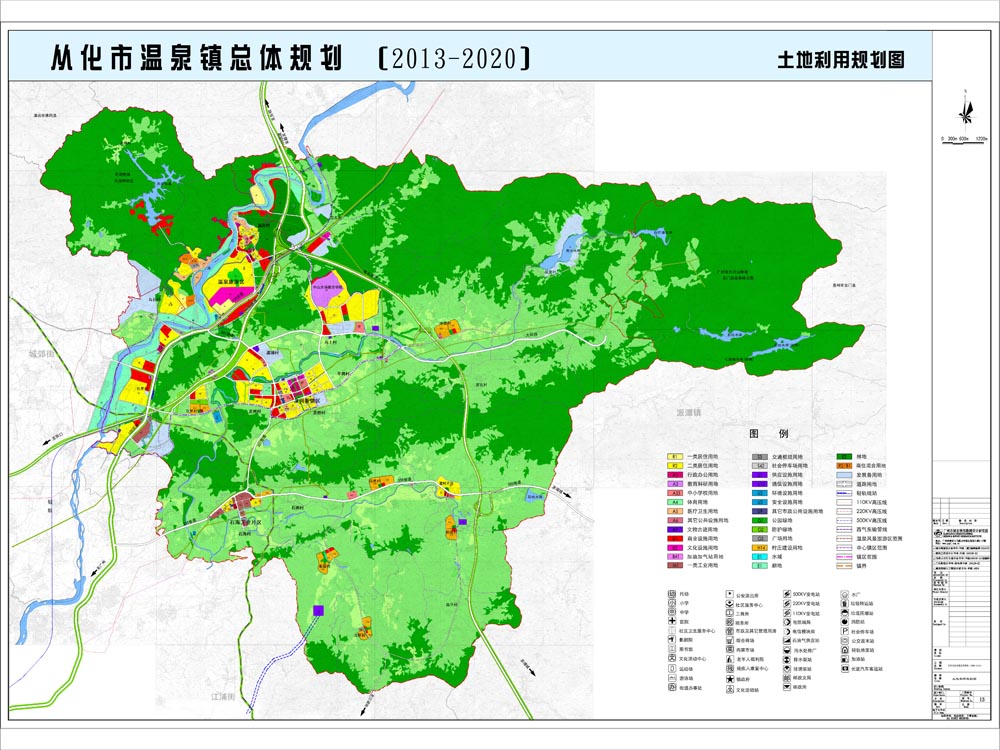Click the R1 residential land swatch
1000x750 pixels.
675,457
